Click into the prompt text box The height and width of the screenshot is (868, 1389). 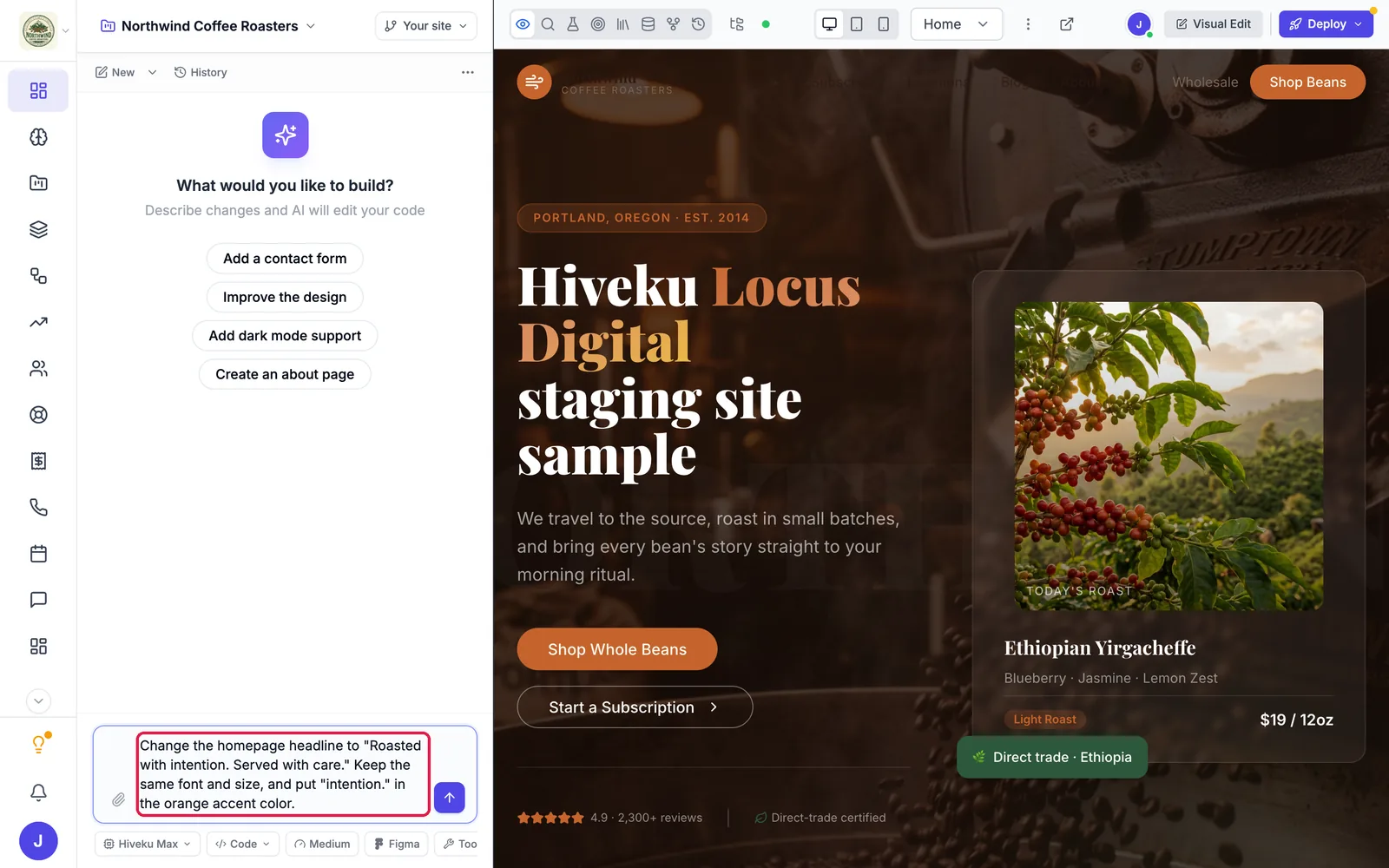[x=283, y=774]
